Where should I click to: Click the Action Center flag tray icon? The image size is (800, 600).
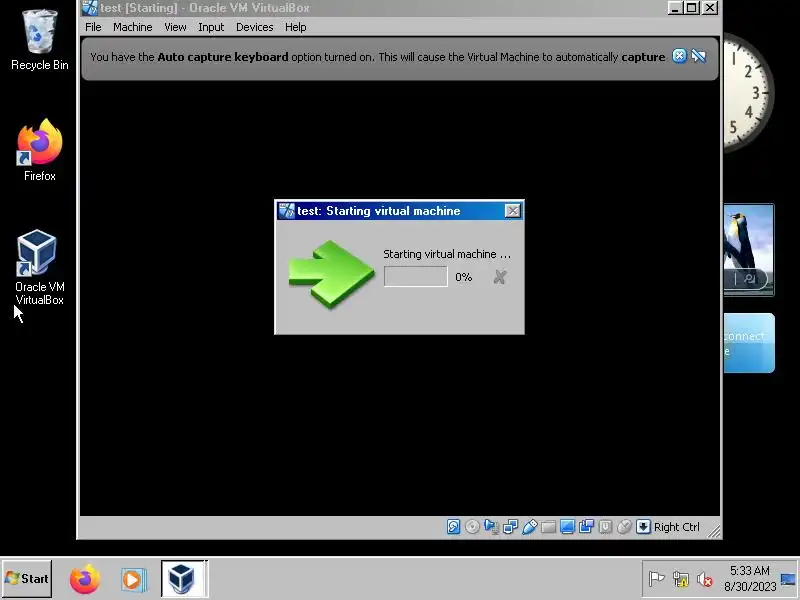pos(656,579)
